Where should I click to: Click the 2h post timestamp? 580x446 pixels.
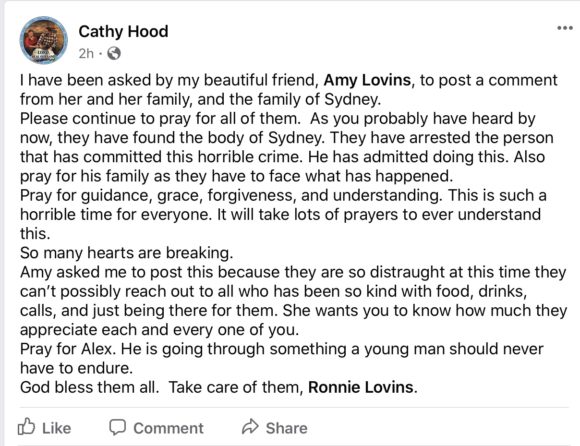[86, 54]
